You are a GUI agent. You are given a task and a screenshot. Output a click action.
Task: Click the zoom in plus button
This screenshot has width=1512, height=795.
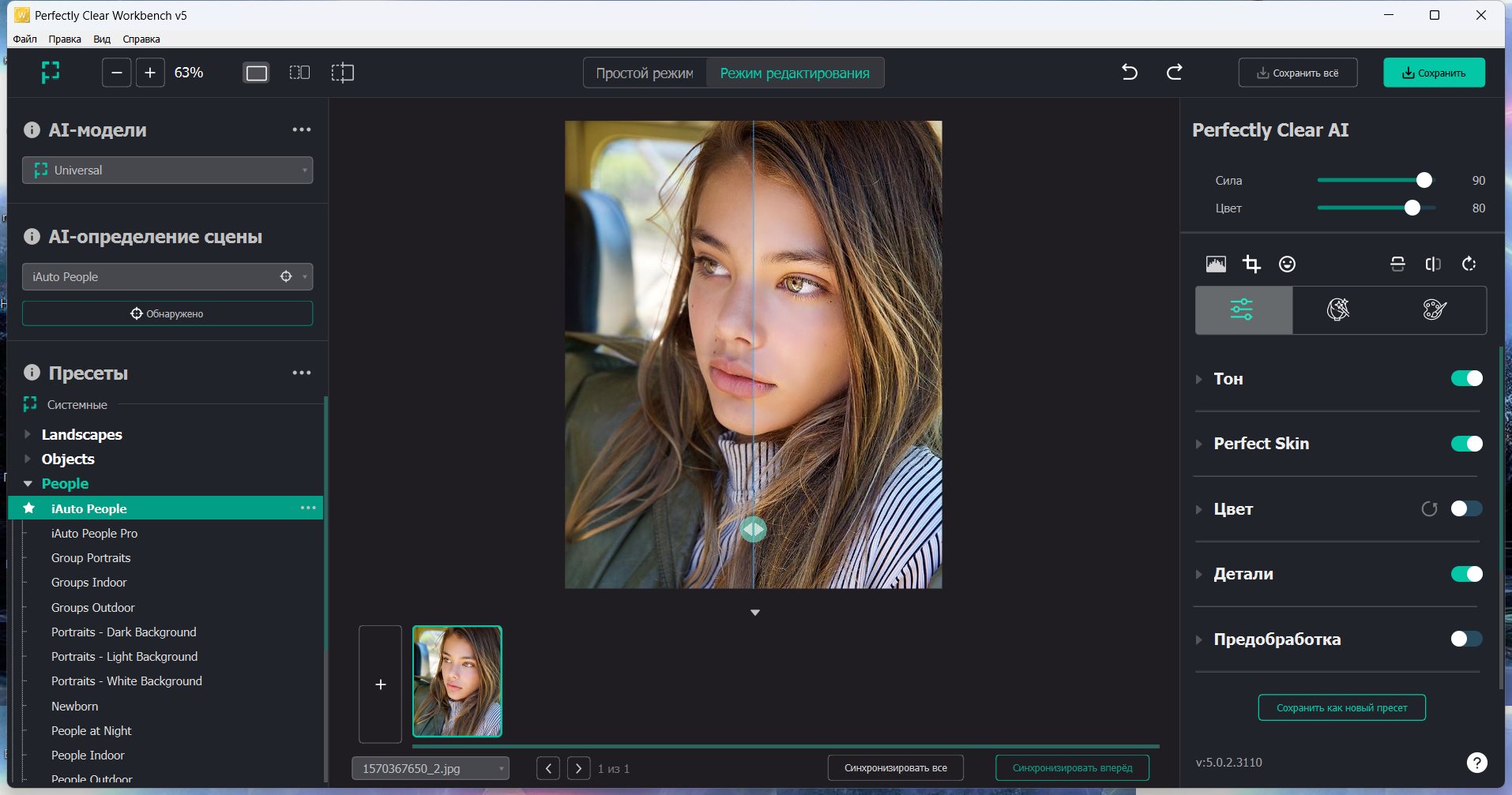[x=149, y=73]
